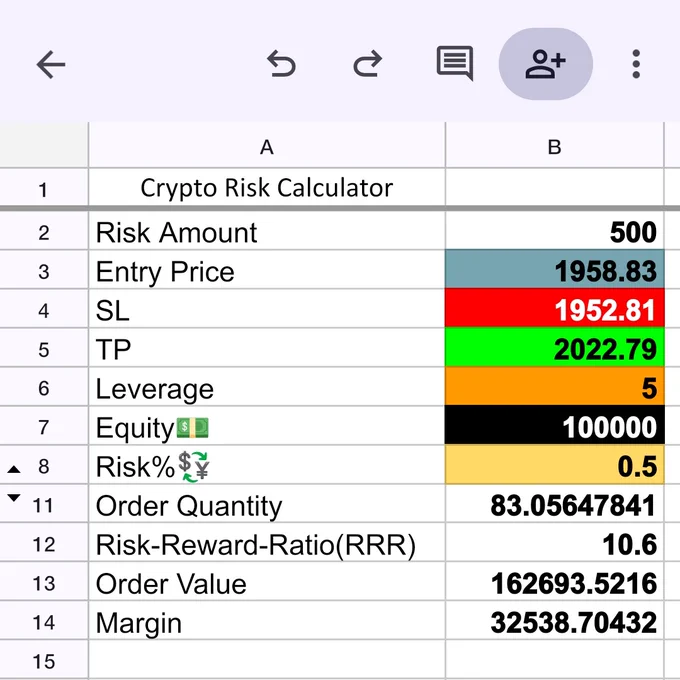
Task: Select the Entry Price label cell
Action: 267,270
